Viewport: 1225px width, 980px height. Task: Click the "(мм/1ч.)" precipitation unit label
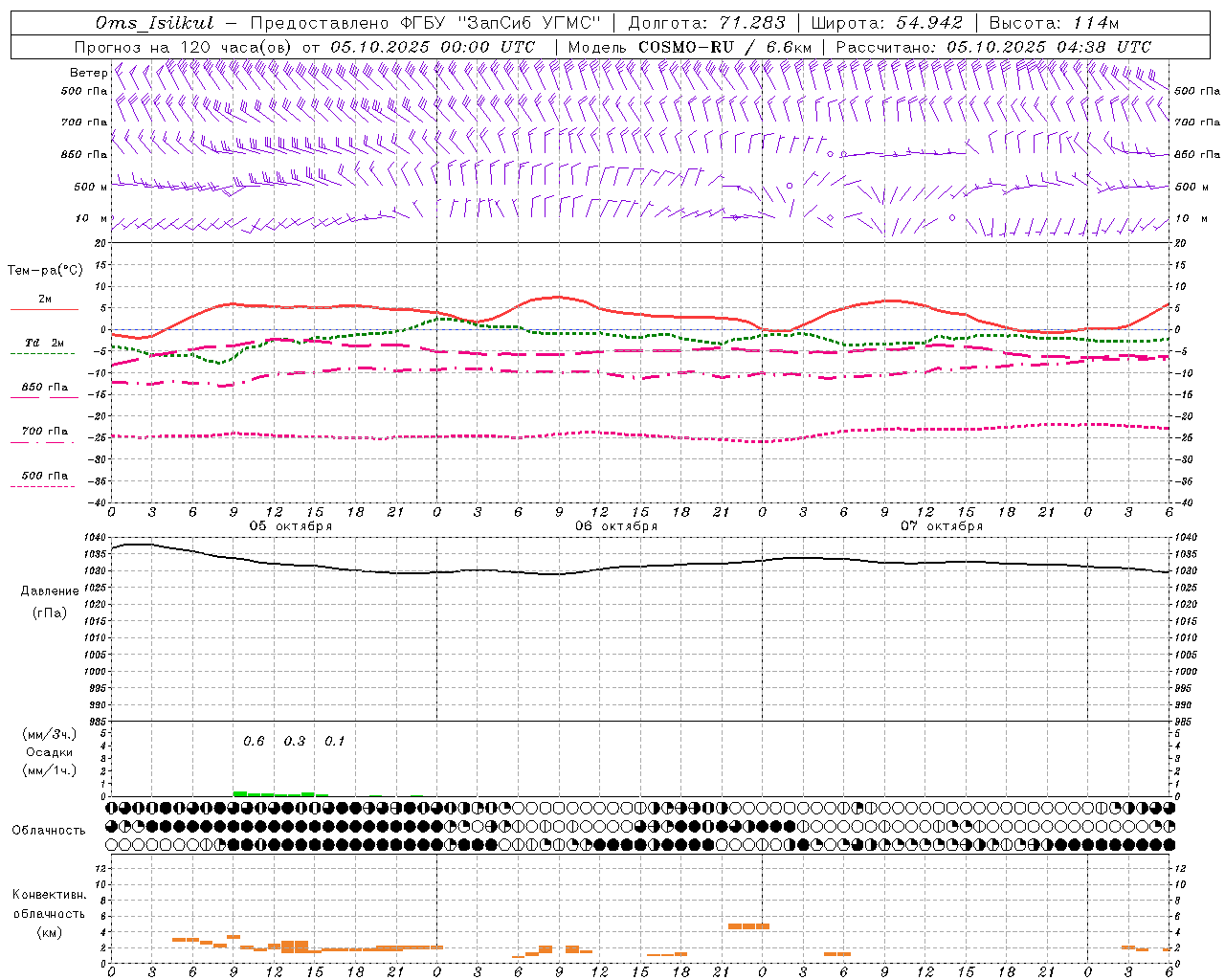pos(49,770)
